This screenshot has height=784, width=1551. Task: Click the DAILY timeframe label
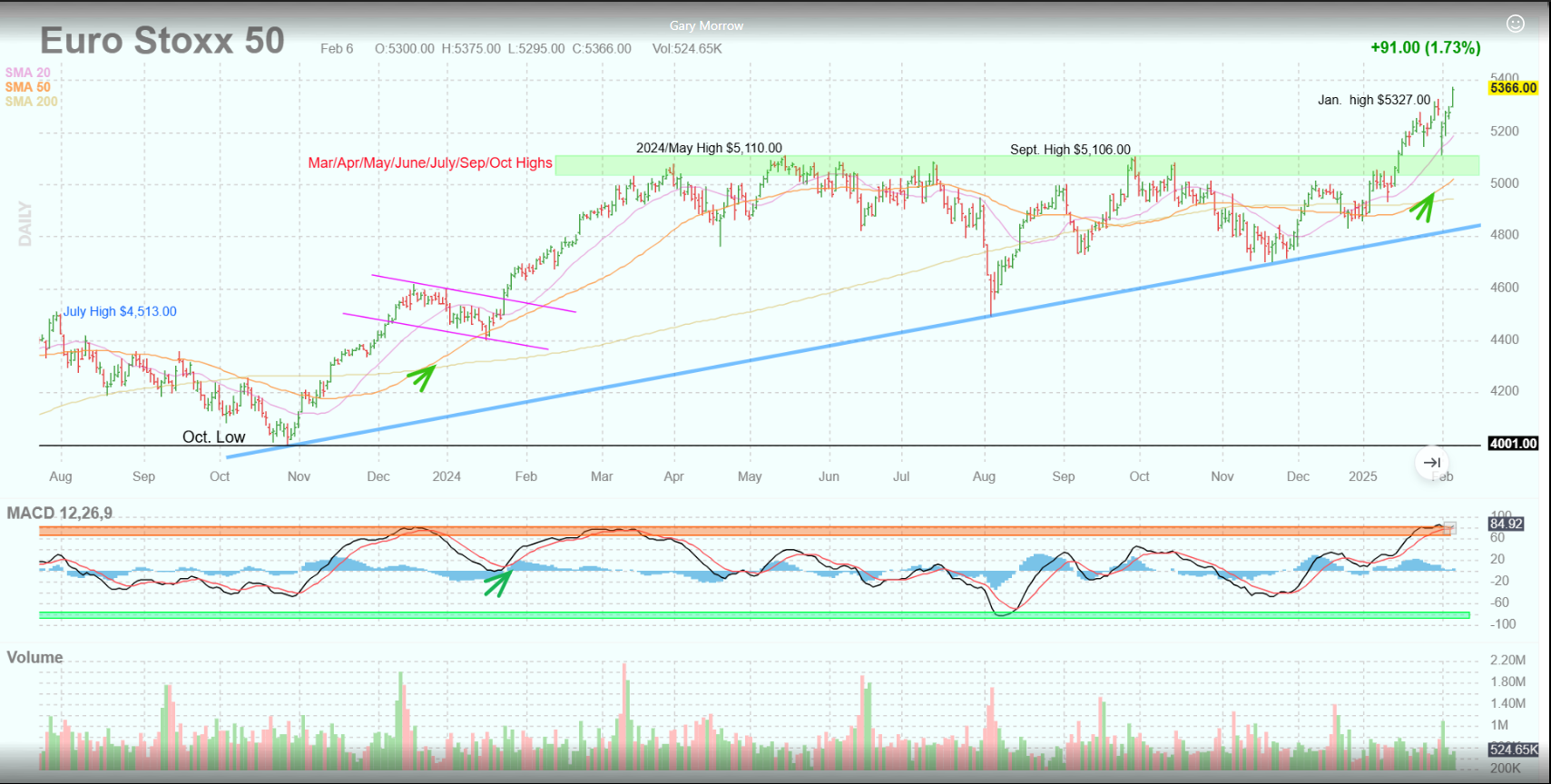click(x=25, y=223)
